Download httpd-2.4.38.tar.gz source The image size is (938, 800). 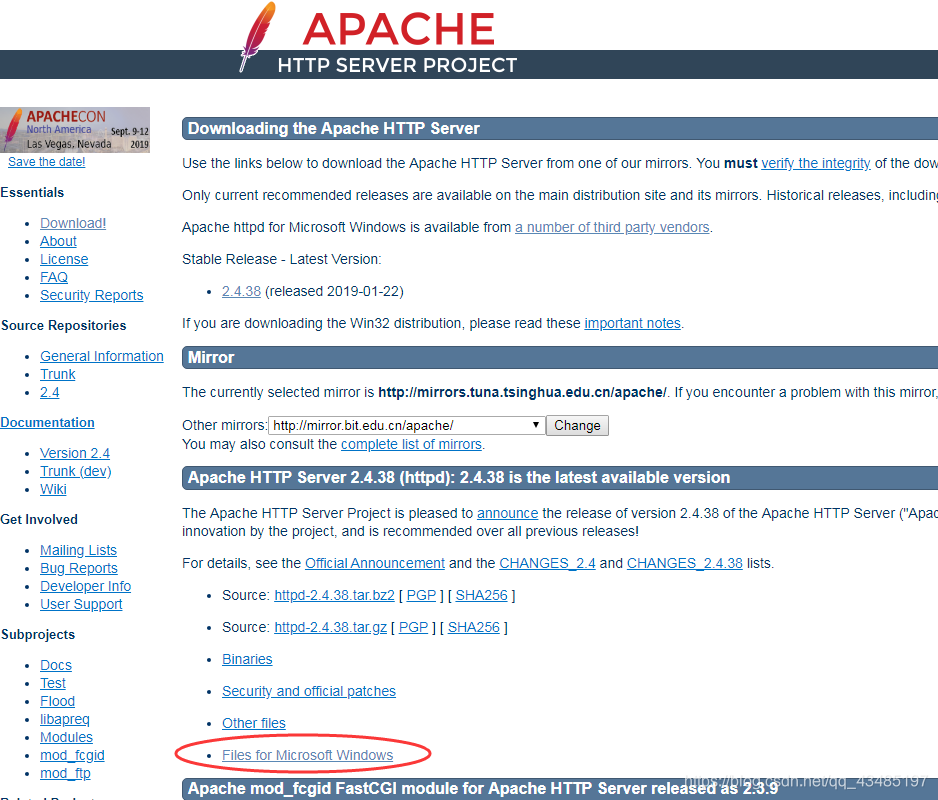pyautogui.click(x=330, y=627)
